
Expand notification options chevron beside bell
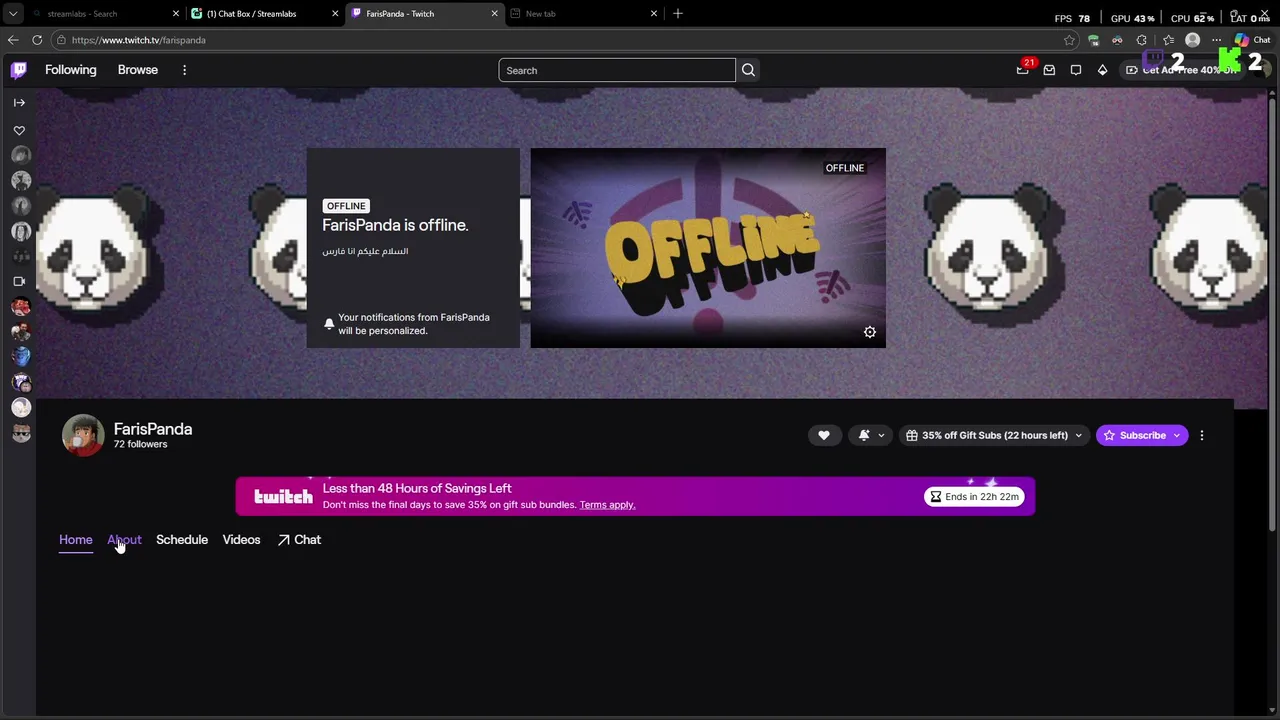(x=881, y=436)
